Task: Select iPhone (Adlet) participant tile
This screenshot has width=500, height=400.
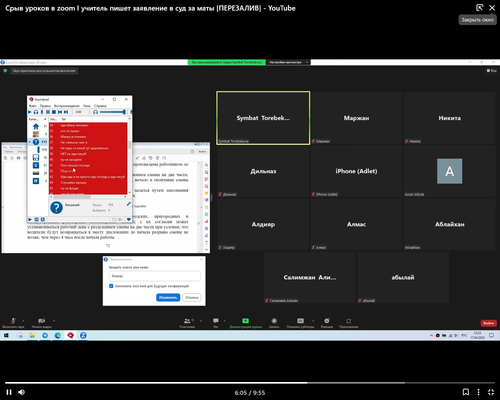Action: pyautogui.click(x=356, y=171)
